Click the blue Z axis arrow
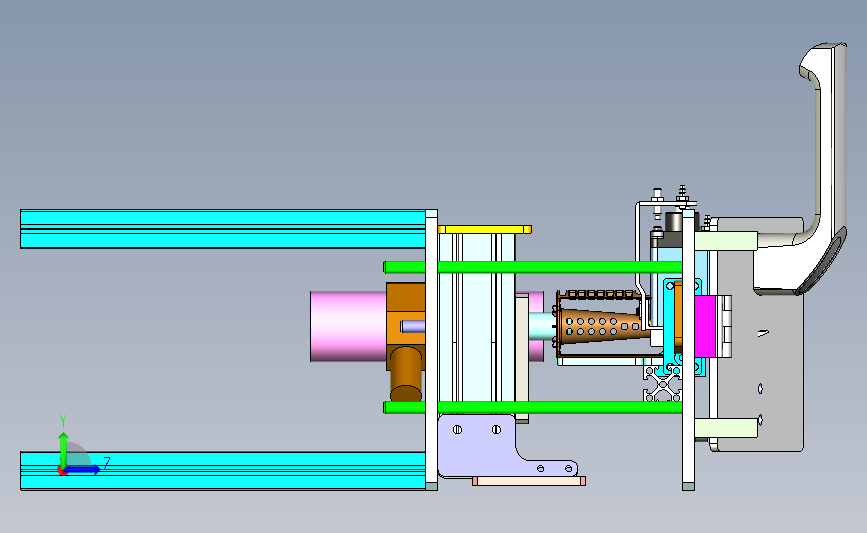The width and height of the screenshot is (867, 533). [x=82, y=470]
